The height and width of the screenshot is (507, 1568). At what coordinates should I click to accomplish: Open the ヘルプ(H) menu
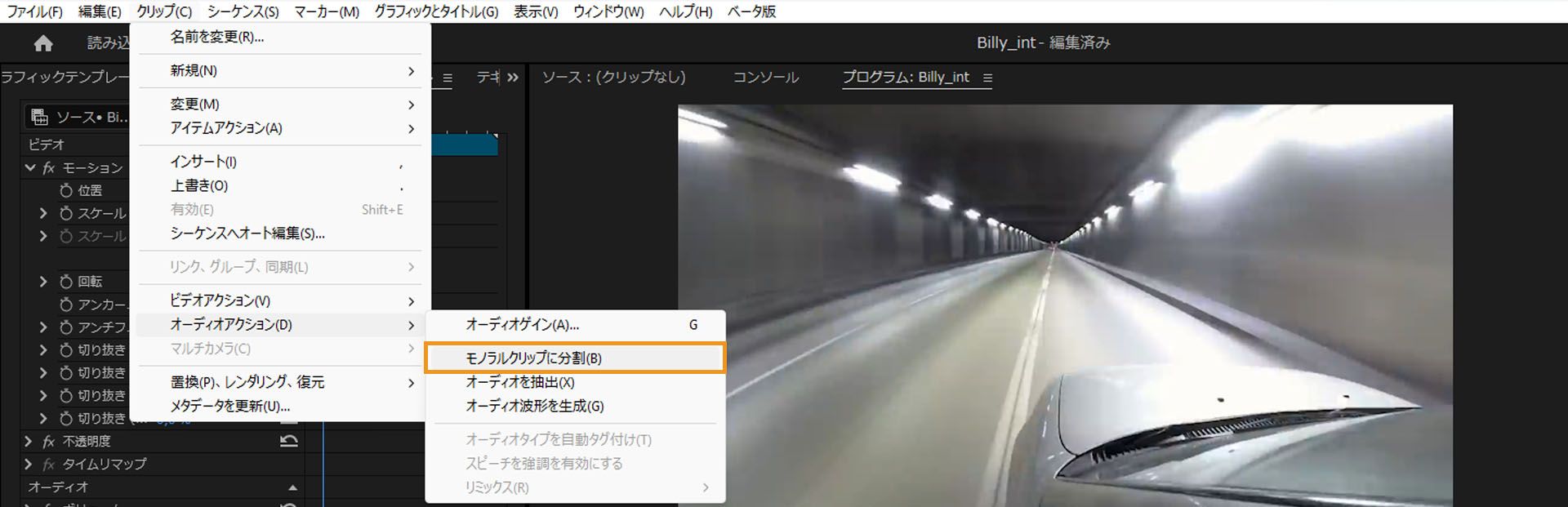coord(686,11)
